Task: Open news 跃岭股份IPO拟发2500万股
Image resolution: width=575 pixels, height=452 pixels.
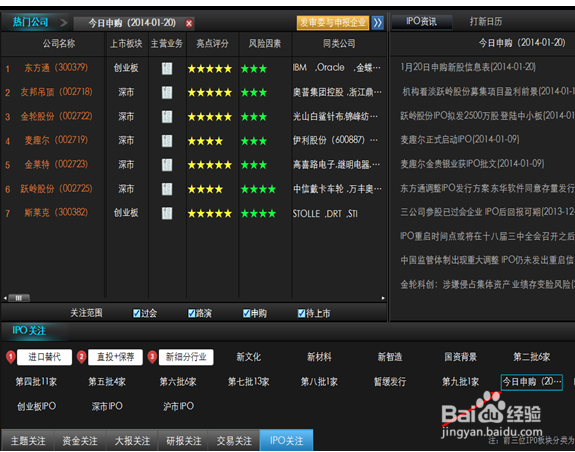Action: click(487, 116)
